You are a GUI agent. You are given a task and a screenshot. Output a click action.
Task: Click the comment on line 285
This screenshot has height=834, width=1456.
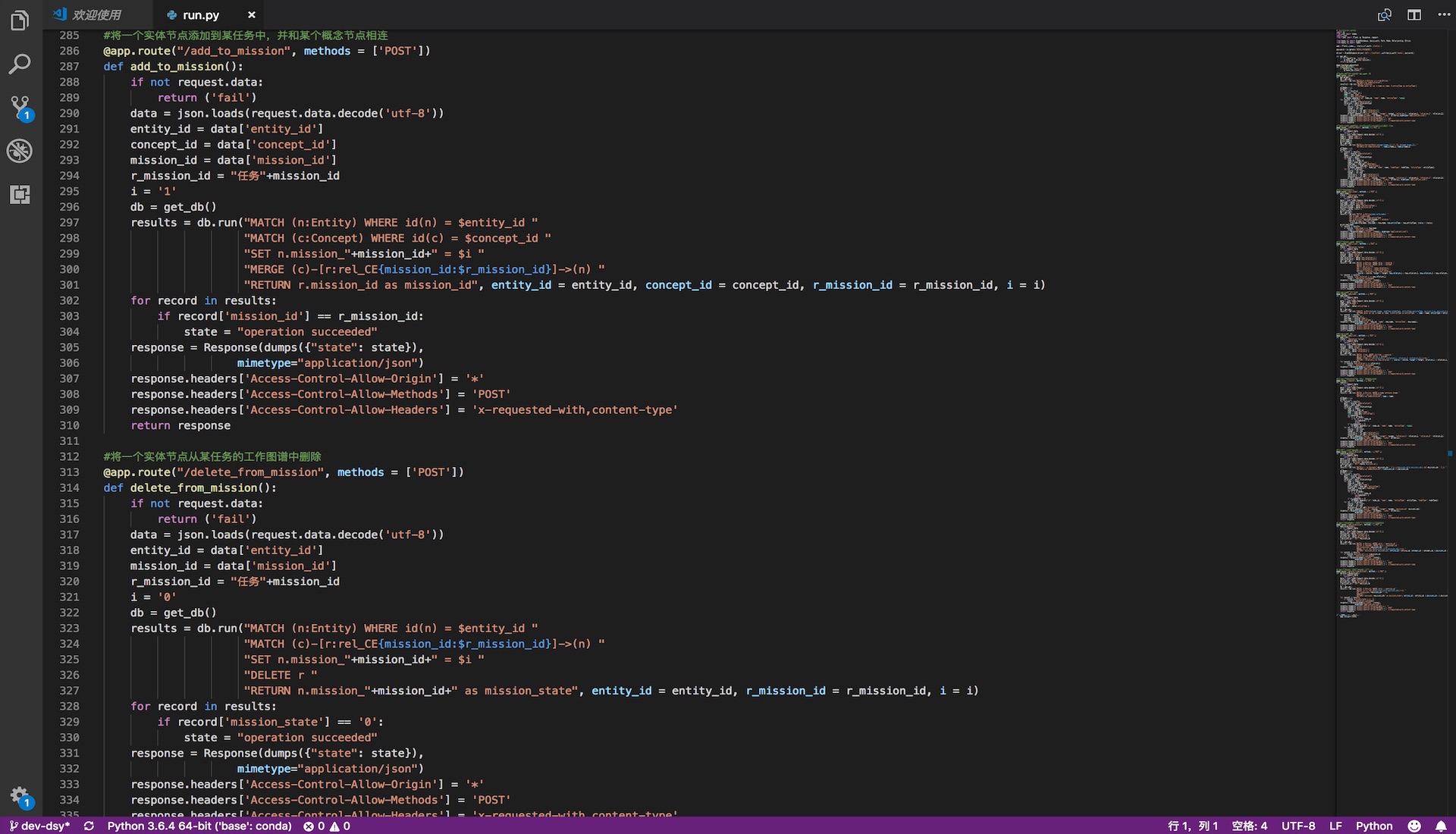[246, 35]
